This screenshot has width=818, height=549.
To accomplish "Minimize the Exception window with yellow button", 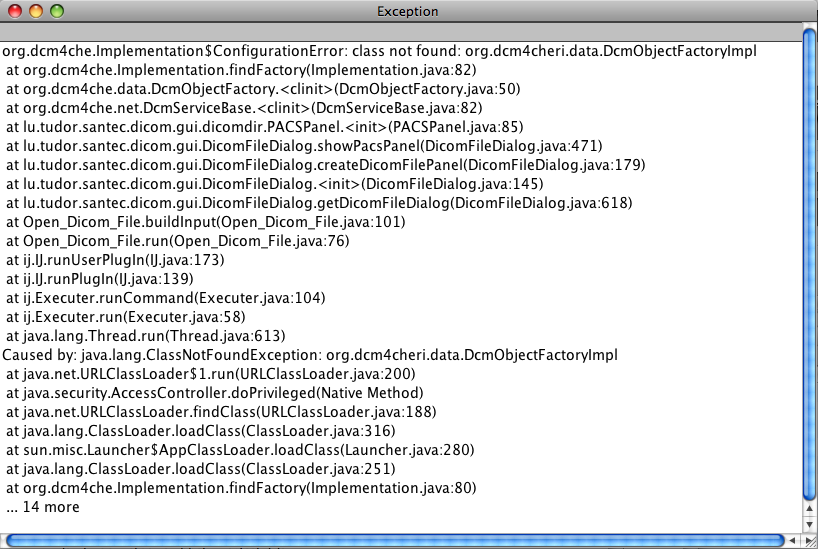I will coord(36,12).
